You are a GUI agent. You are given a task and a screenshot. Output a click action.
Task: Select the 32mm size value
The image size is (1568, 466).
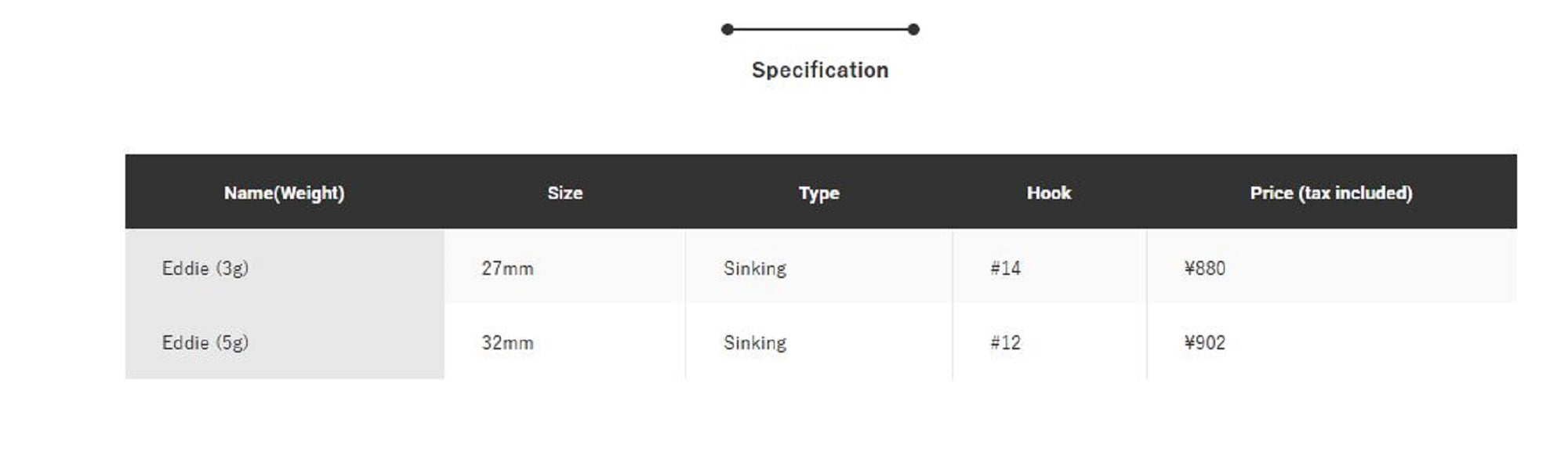[x=507, y=342]
